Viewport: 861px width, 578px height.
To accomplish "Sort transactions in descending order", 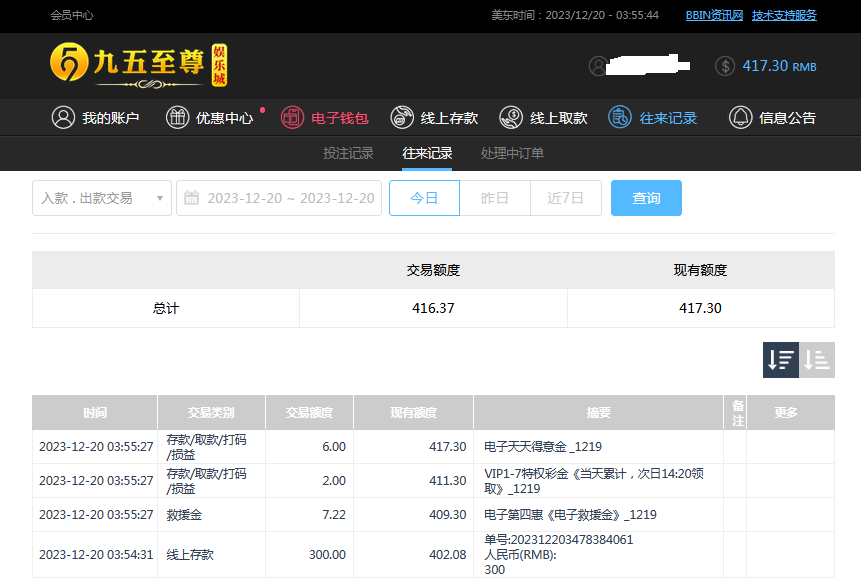I will (x=781, y=360).
